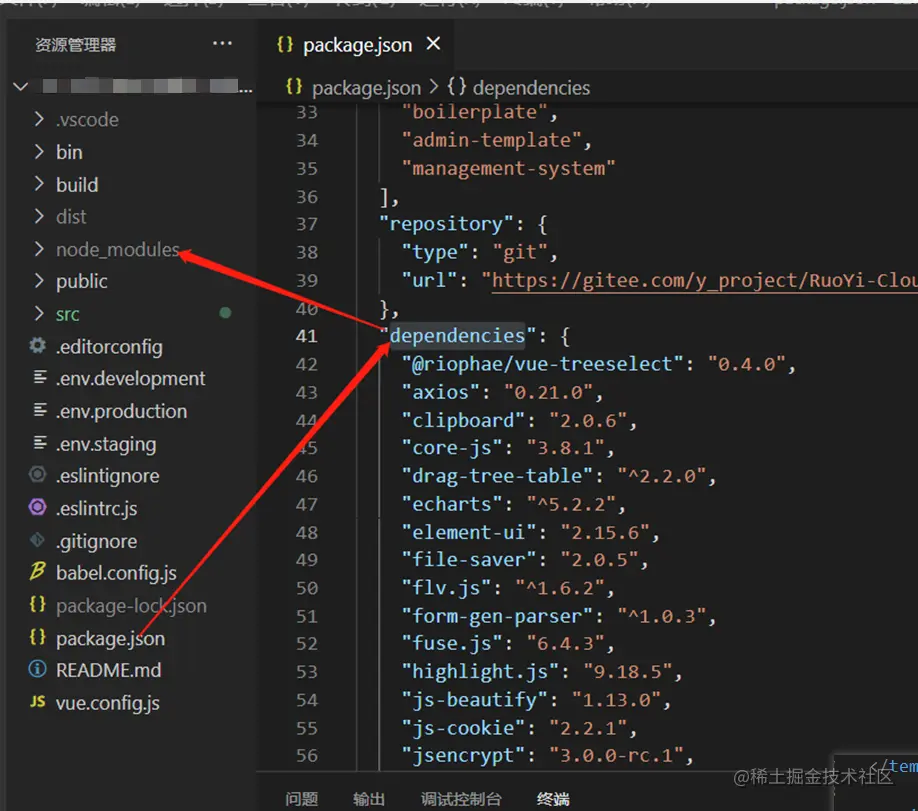The width and height of the screenshot is (918, 811).
Task: Click the babel.config.js Babel icon
Action: click(37, 570)
